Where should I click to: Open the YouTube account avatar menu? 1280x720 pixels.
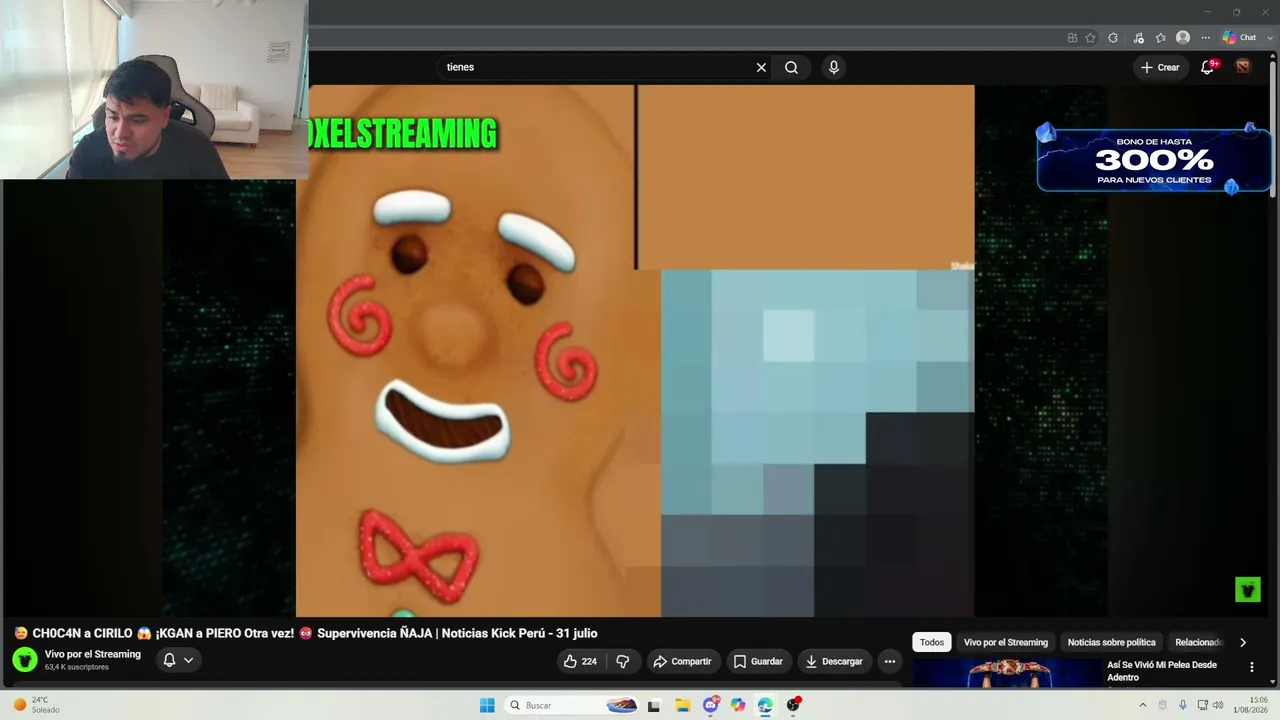pyautogui.click(x=1243, y=67)
